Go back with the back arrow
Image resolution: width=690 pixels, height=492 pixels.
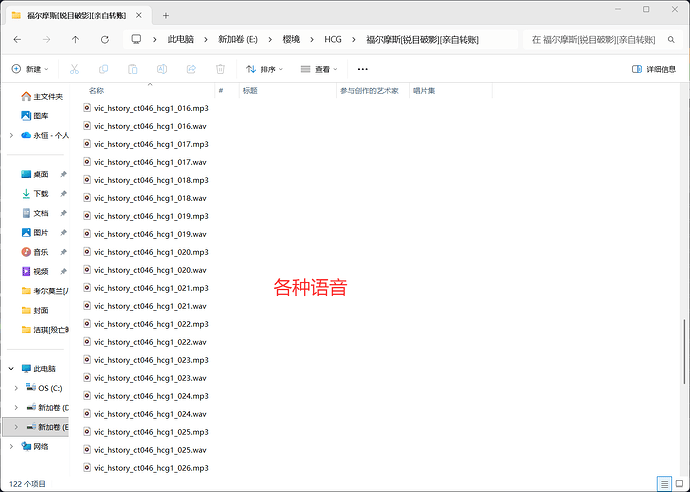click(x=17, y=40)
